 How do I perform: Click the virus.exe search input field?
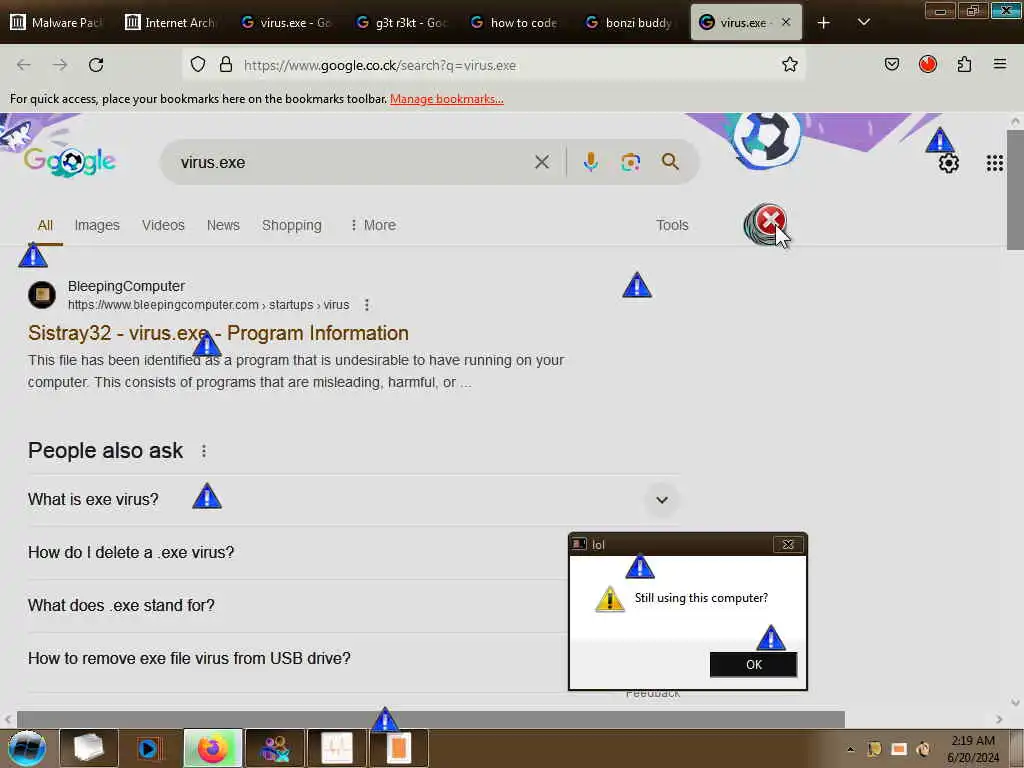coord(353,163)
